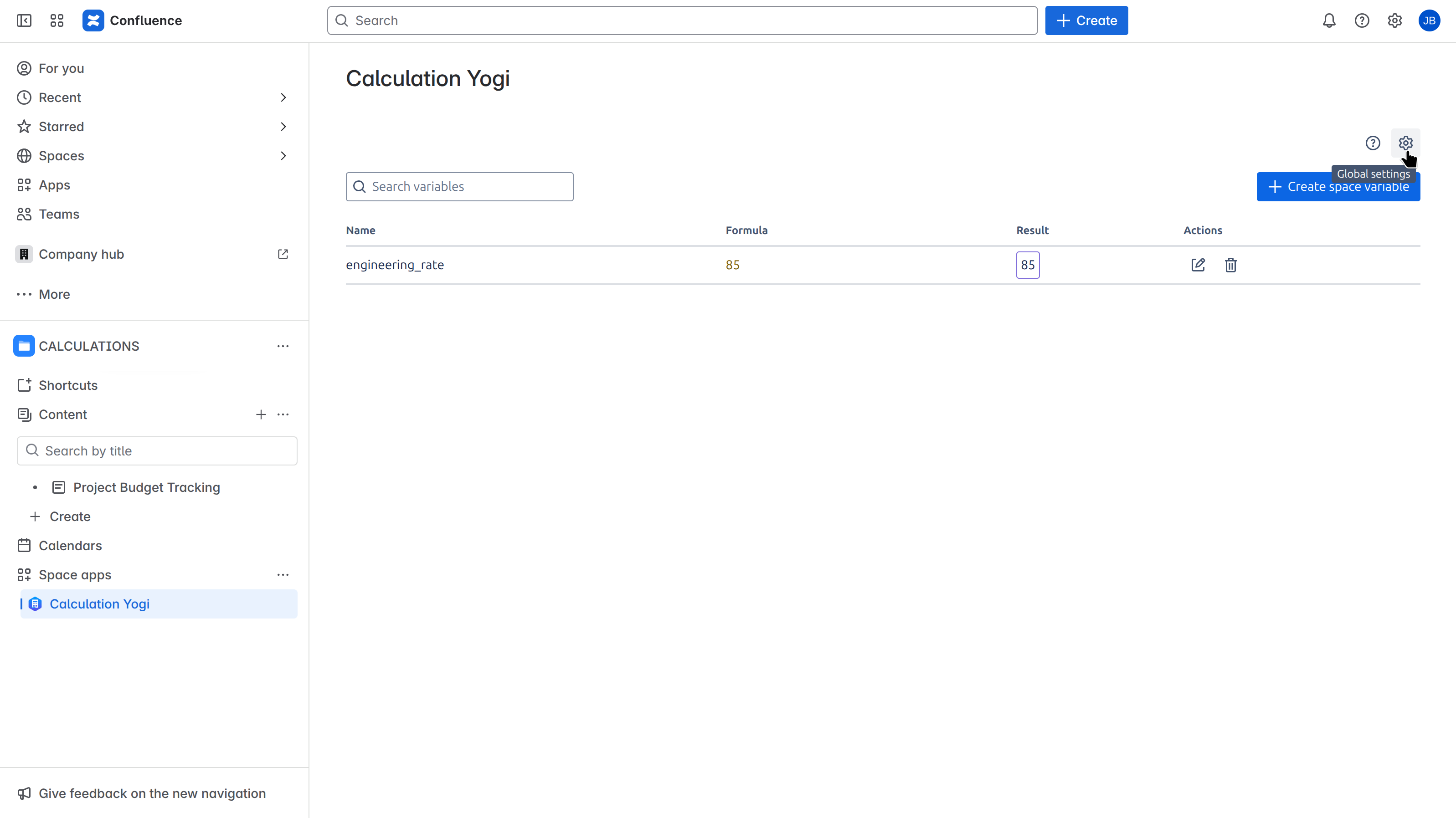Open the Project Budget Tracking page
Screen dimensions: 1456x818
147,487
